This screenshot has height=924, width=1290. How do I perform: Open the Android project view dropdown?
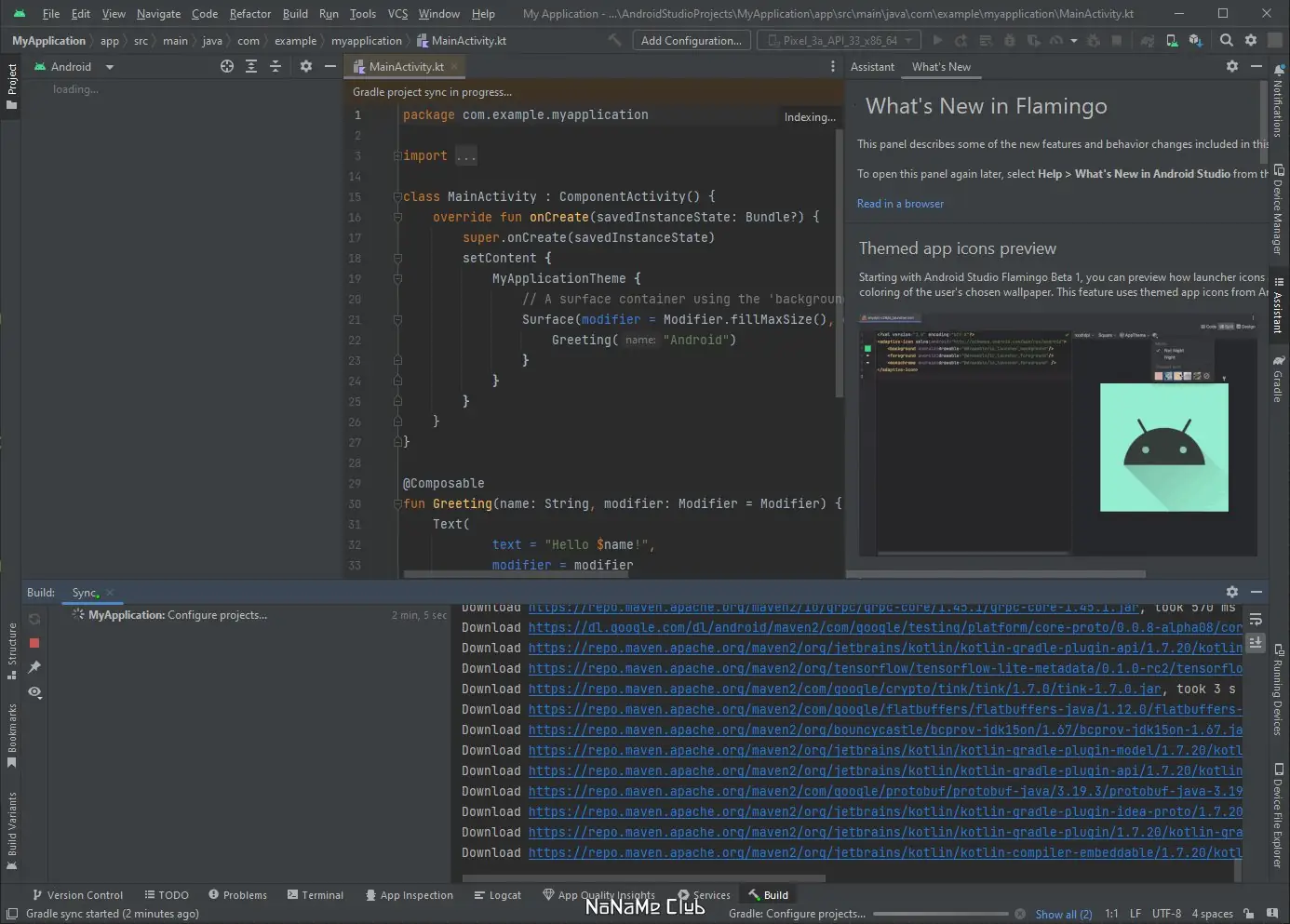click(73, 66)
